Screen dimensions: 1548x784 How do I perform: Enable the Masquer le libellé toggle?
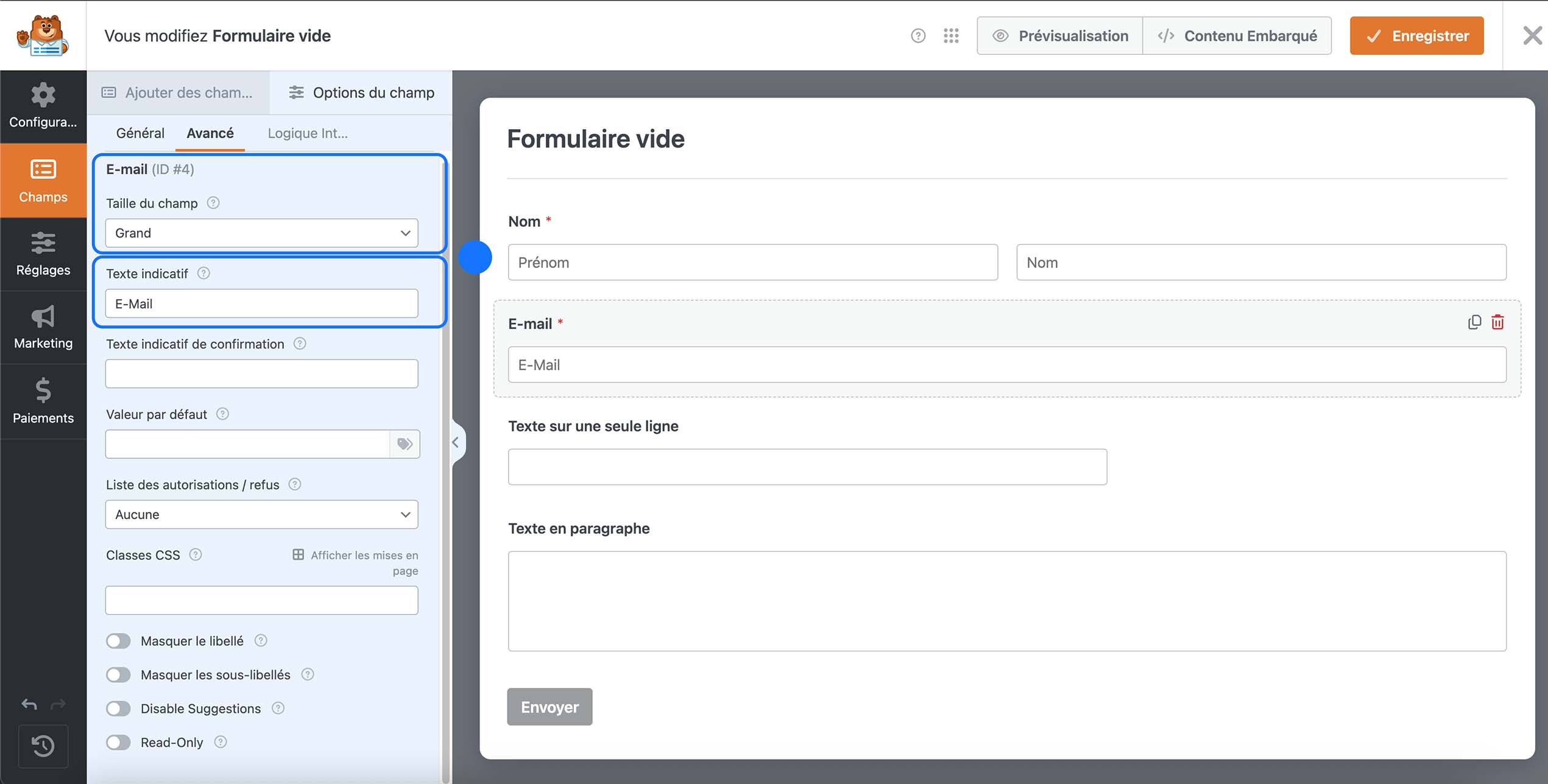(x=118, y=641)
